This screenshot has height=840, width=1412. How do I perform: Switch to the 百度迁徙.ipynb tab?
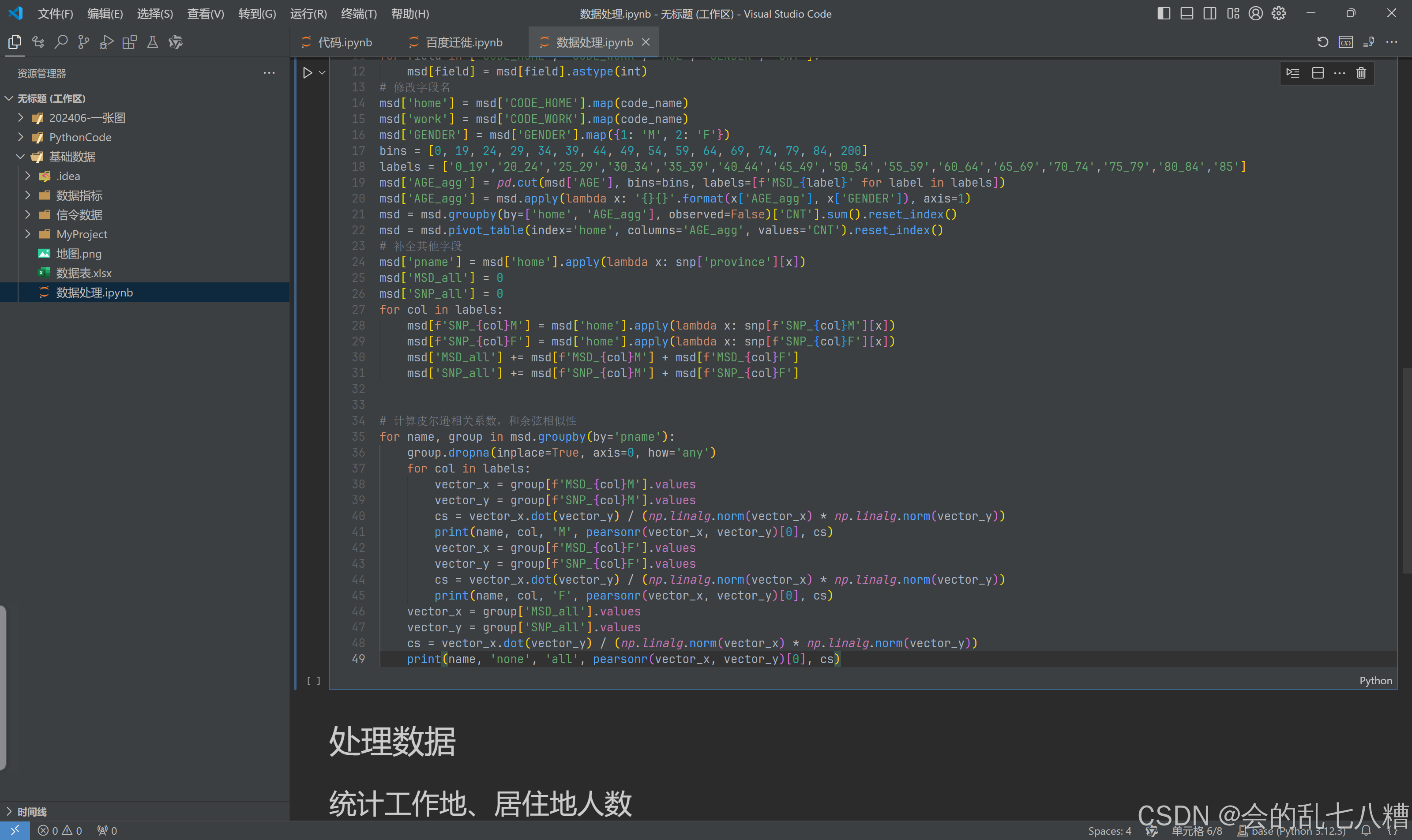463,42
